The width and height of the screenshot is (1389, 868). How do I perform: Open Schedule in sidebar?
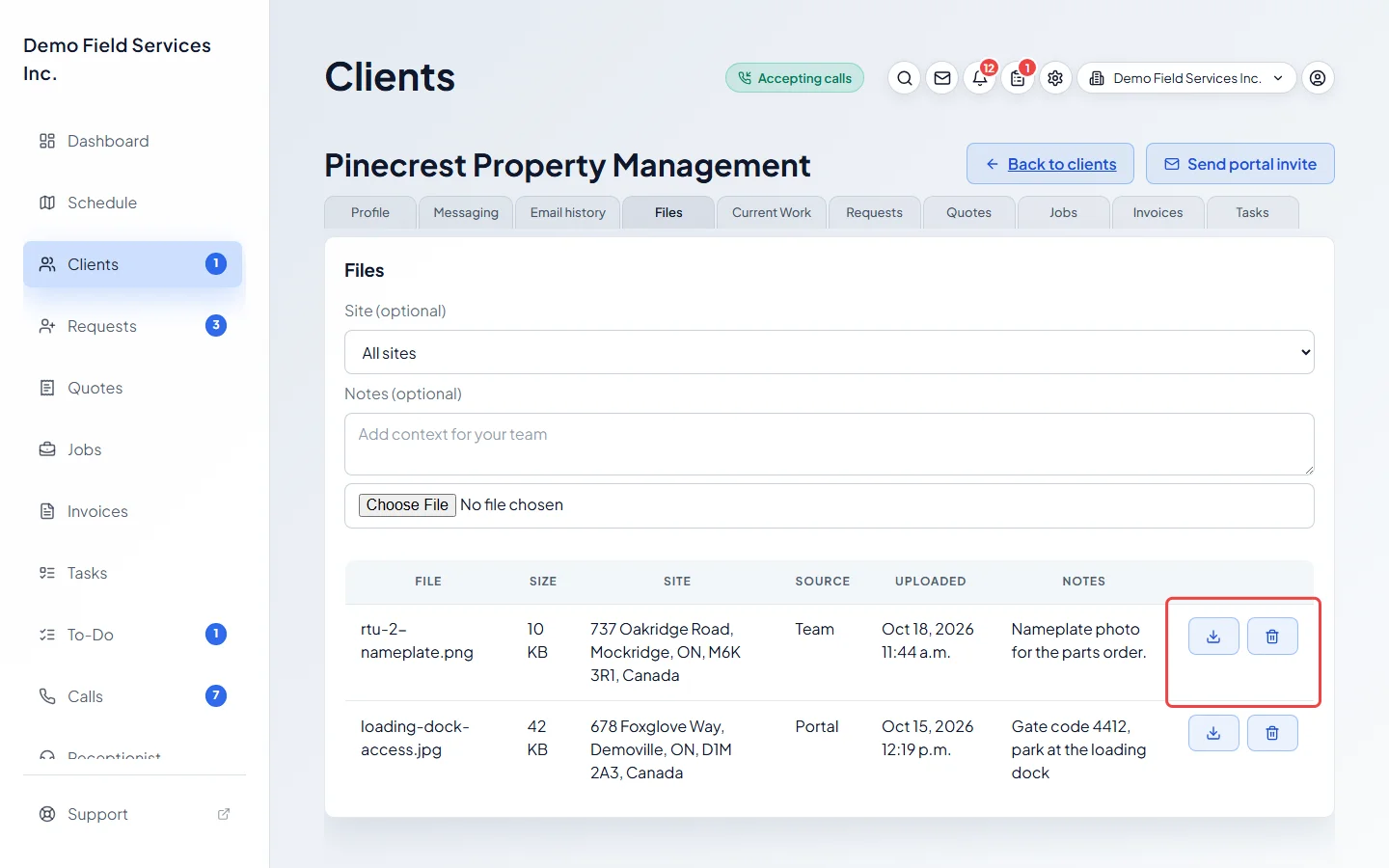coord(133,203)
